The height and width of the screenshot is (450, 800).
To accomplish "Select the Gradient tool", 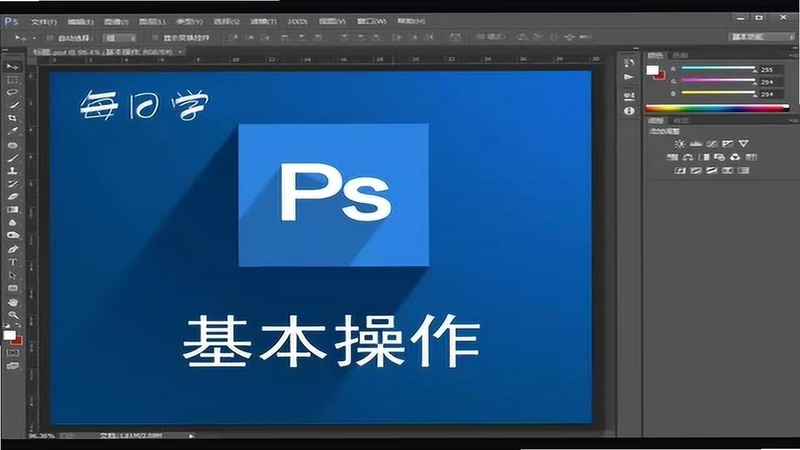I will tap(12, 210).
